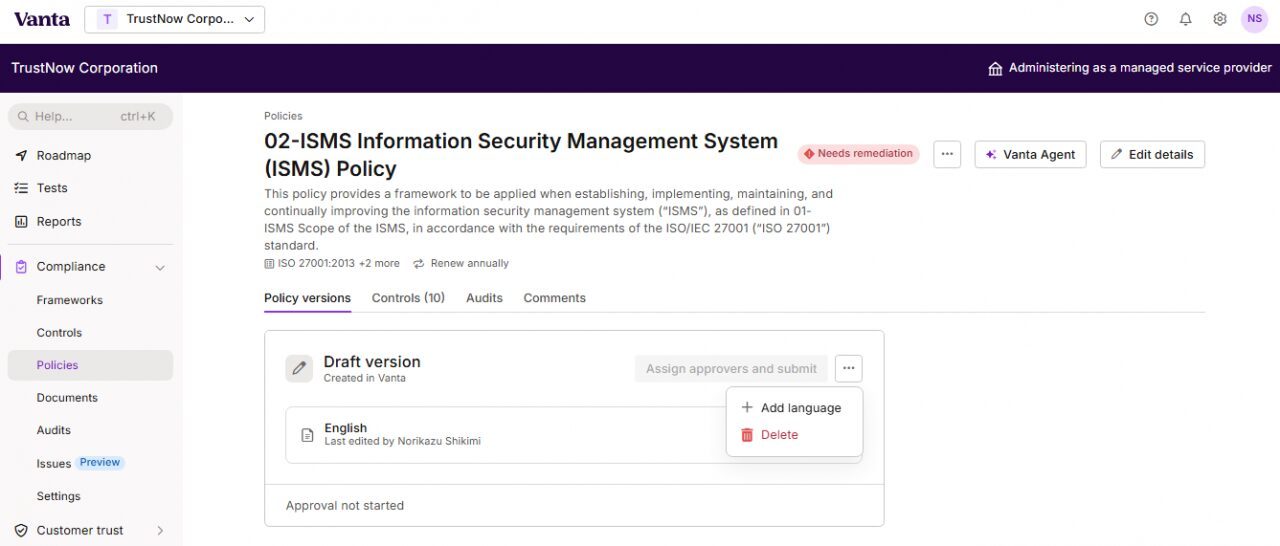Click the Customer trust shield icon
Screen dimensions: 1280x546
point(21,531)
